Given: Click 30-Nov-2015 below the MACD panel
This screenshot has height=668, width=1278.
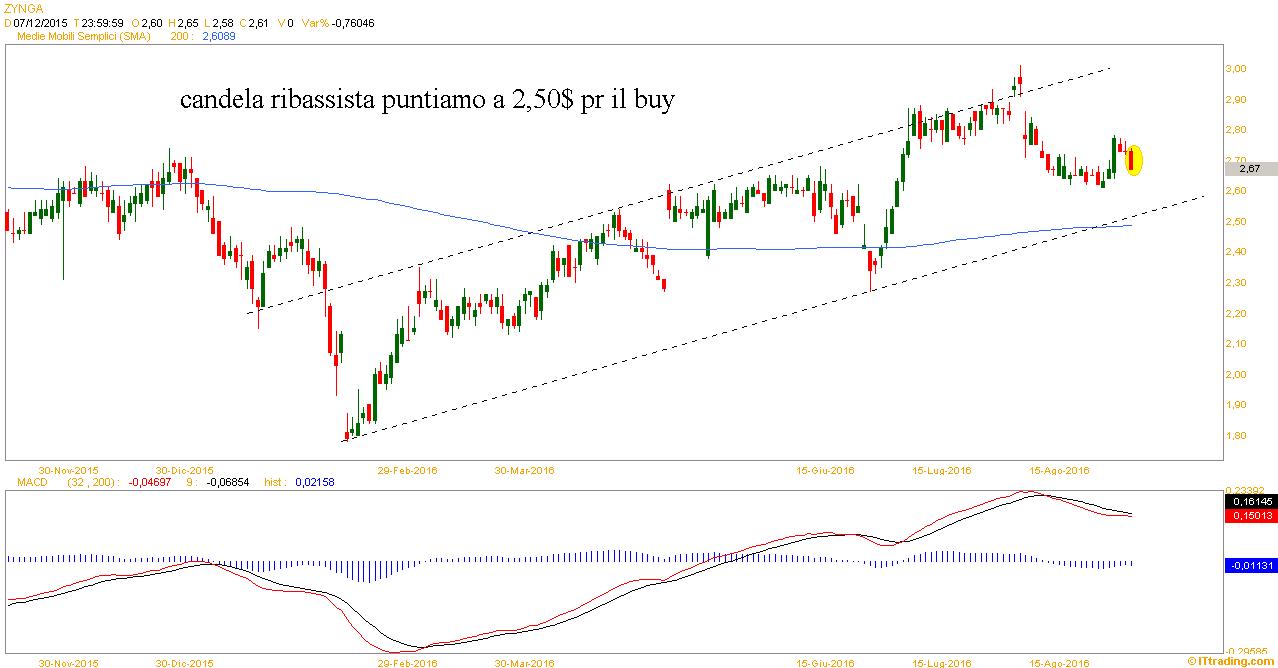Looking at the screenshot, I should pyautogui.click(x=66, y=662).
